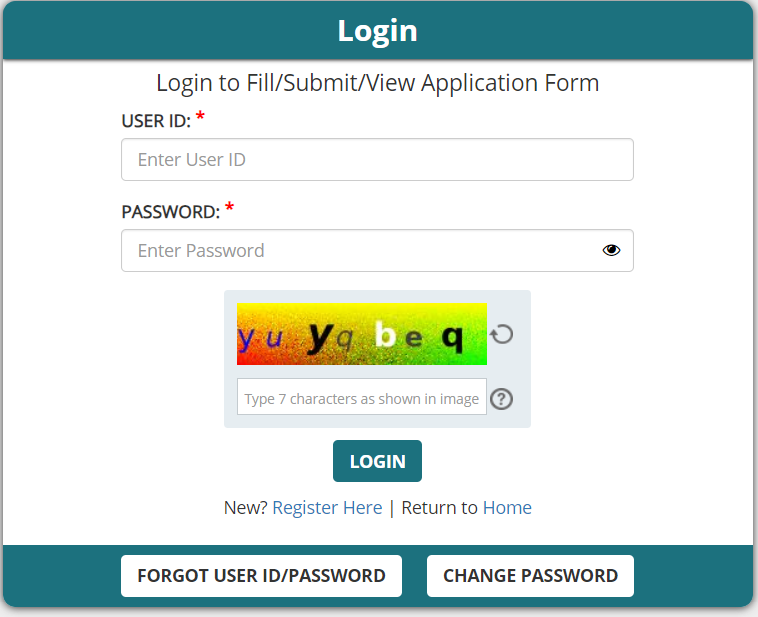The height and width of the screenshot is (617, 758).
Task: Click the PASSWORD label
Action: coord(171,212)
